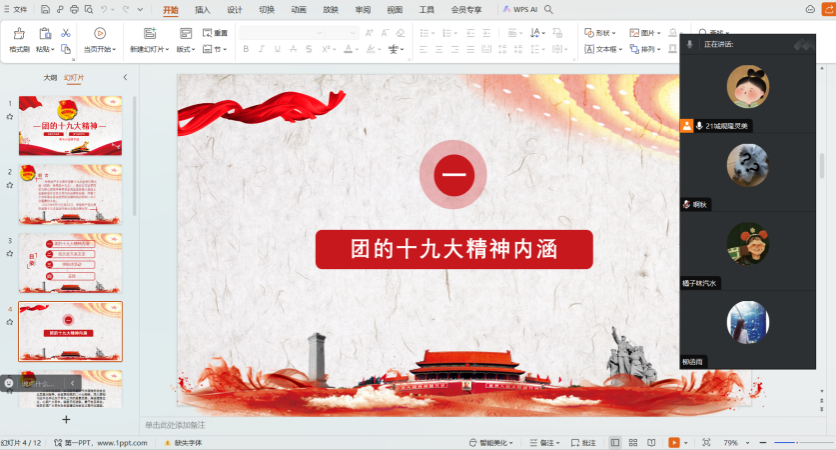This screenshot has height=450, width=836.
Task: Open the Insert (插入) ribbon tab
Action: 202,9
